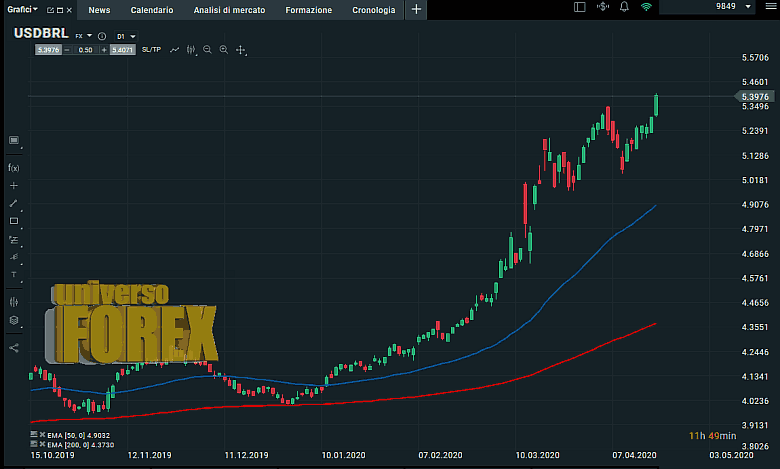Image resolution: width=780 pixels, height=469 pixels.
Task: Open the Grafici dropdown menu
Action: (x=22, y=9)
